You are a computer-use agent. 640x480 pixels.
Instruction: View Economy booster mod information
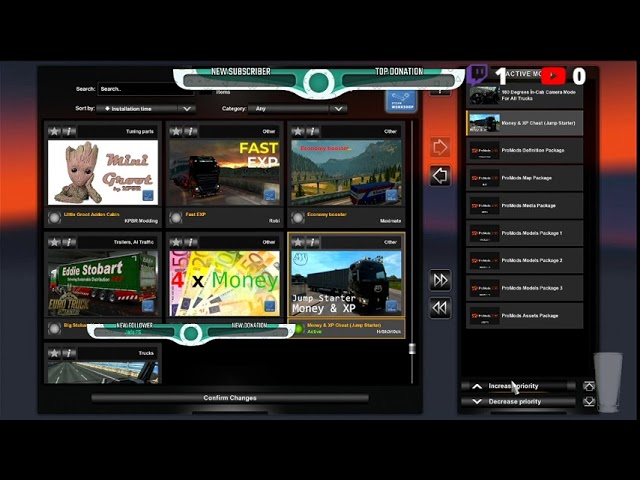click(313, 131)
